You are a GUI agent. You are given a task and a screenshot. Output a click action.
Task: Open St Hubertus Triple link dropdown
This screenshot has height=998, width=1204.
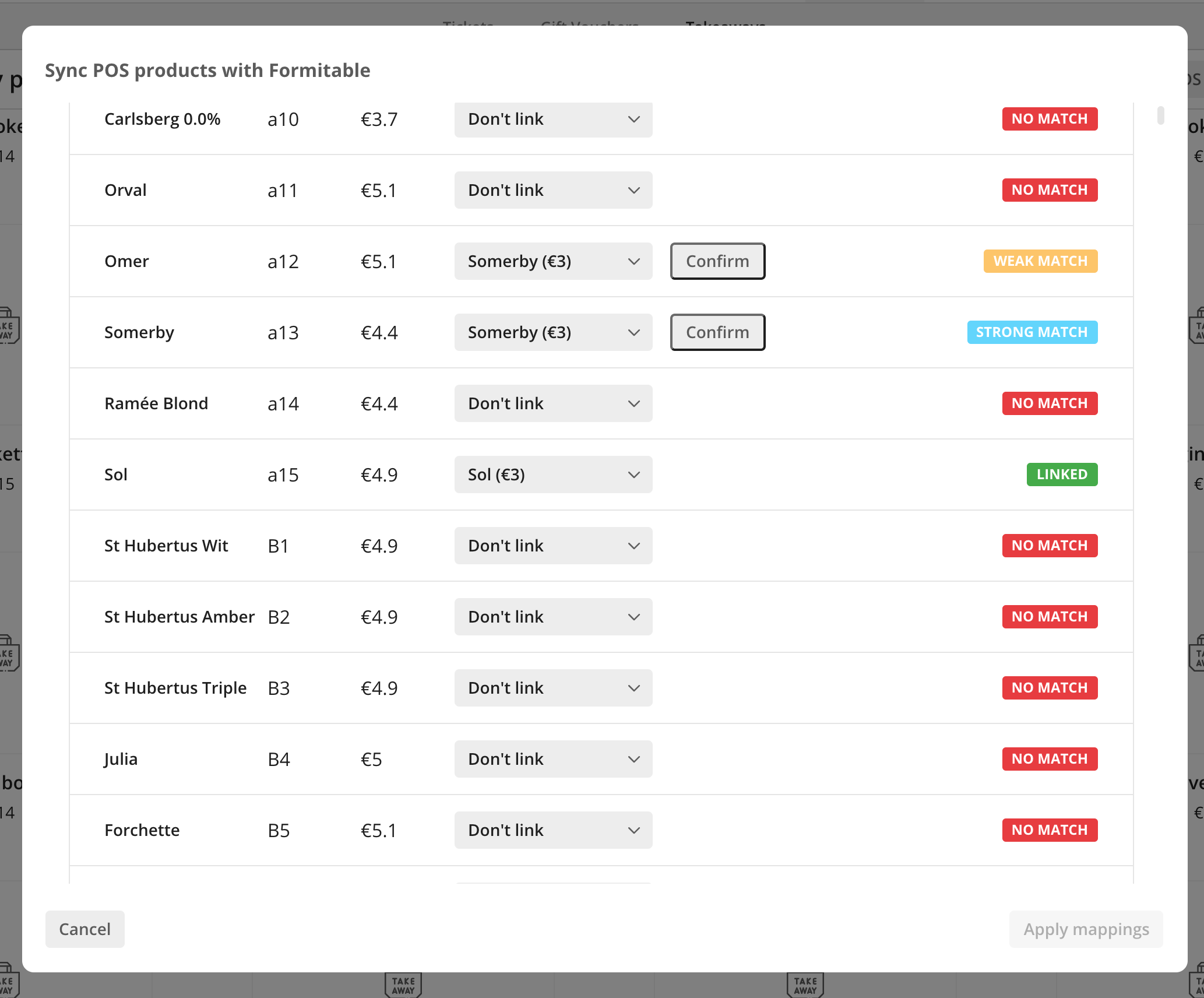(x=553, y=688)
